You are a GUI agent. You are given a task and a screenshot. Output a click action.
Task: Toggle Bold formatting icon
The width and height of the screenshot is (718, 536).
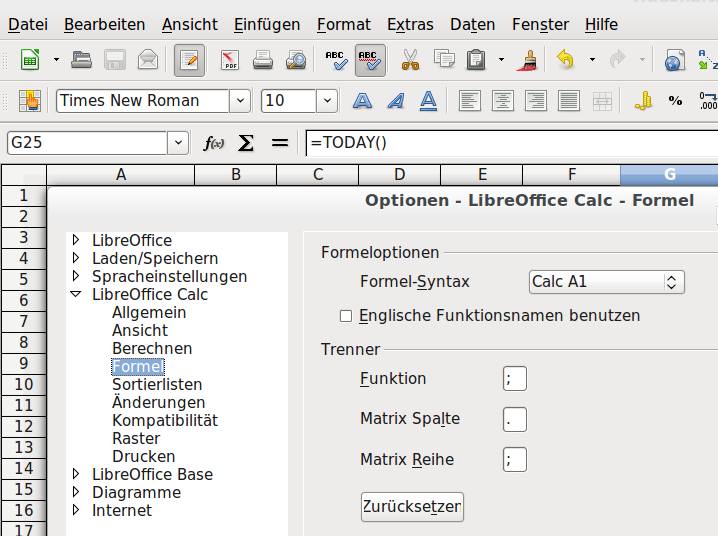pyautogui.click(x=362, y=100)
